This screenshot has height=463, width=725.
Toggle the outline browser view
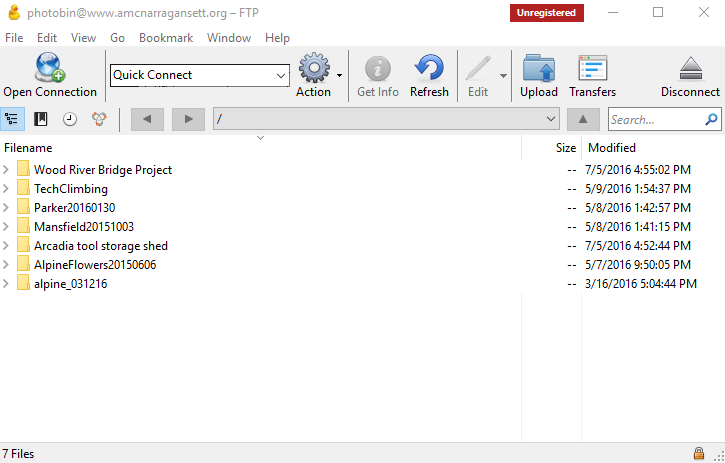[x=13, y=119]
